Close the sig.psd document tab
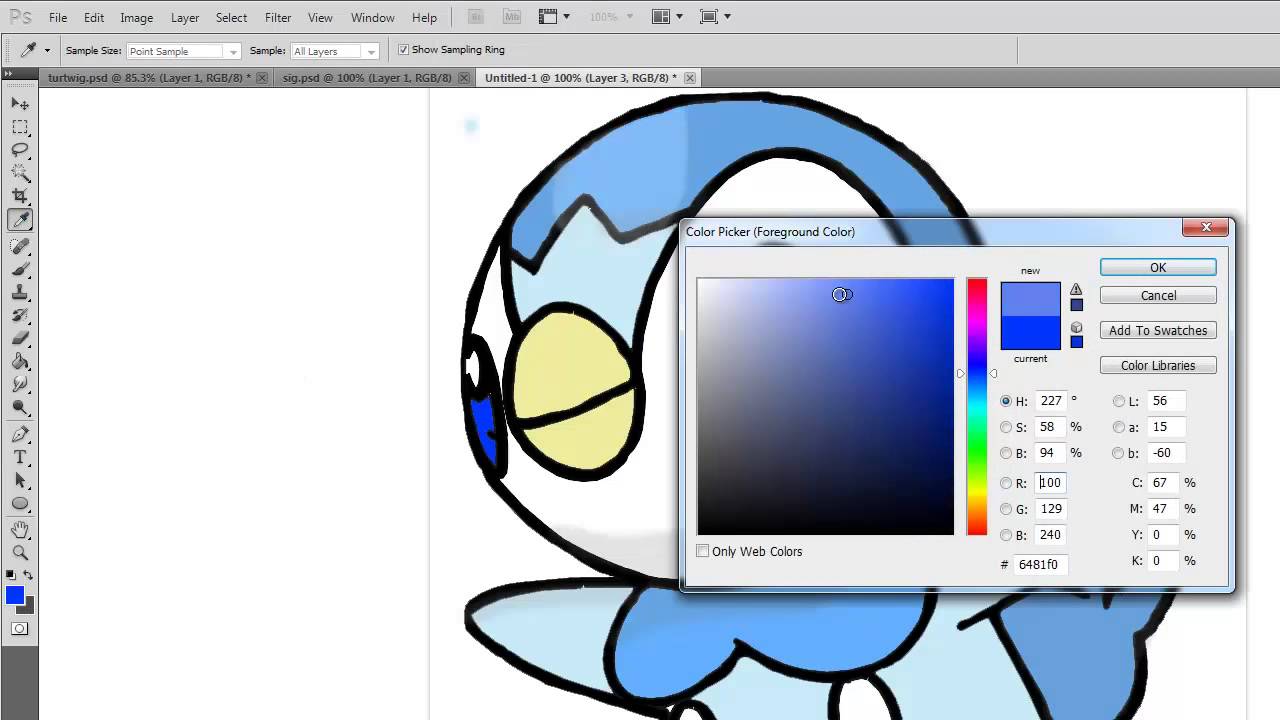 coord(462,78)
